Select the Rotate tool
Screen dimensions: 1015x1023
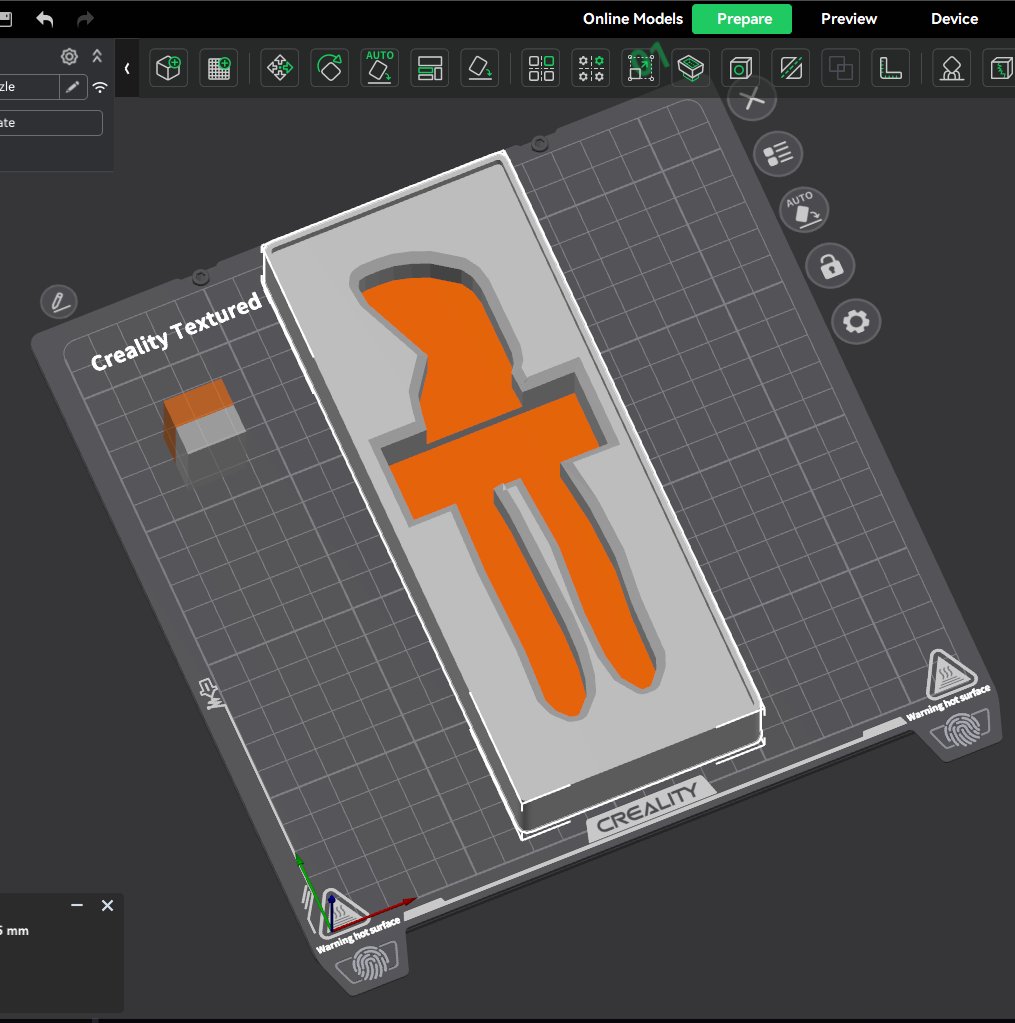pyautogui.click(x=329, y=68)
